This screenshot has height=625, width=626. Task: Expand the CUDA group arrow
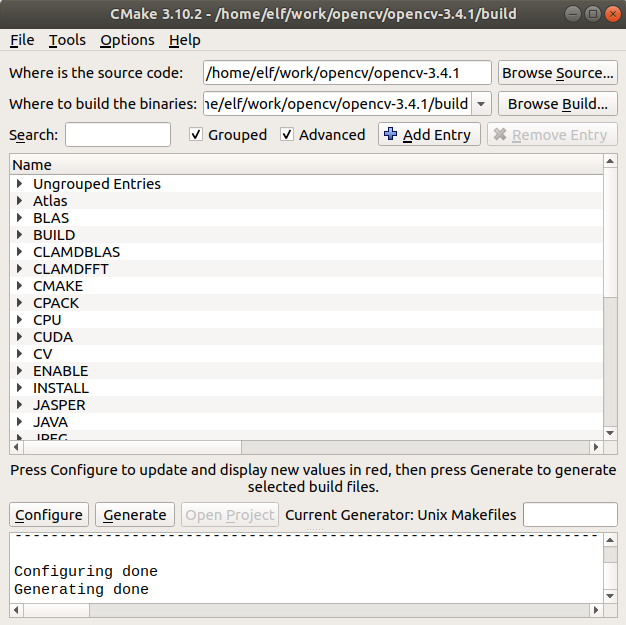[20, 337]
